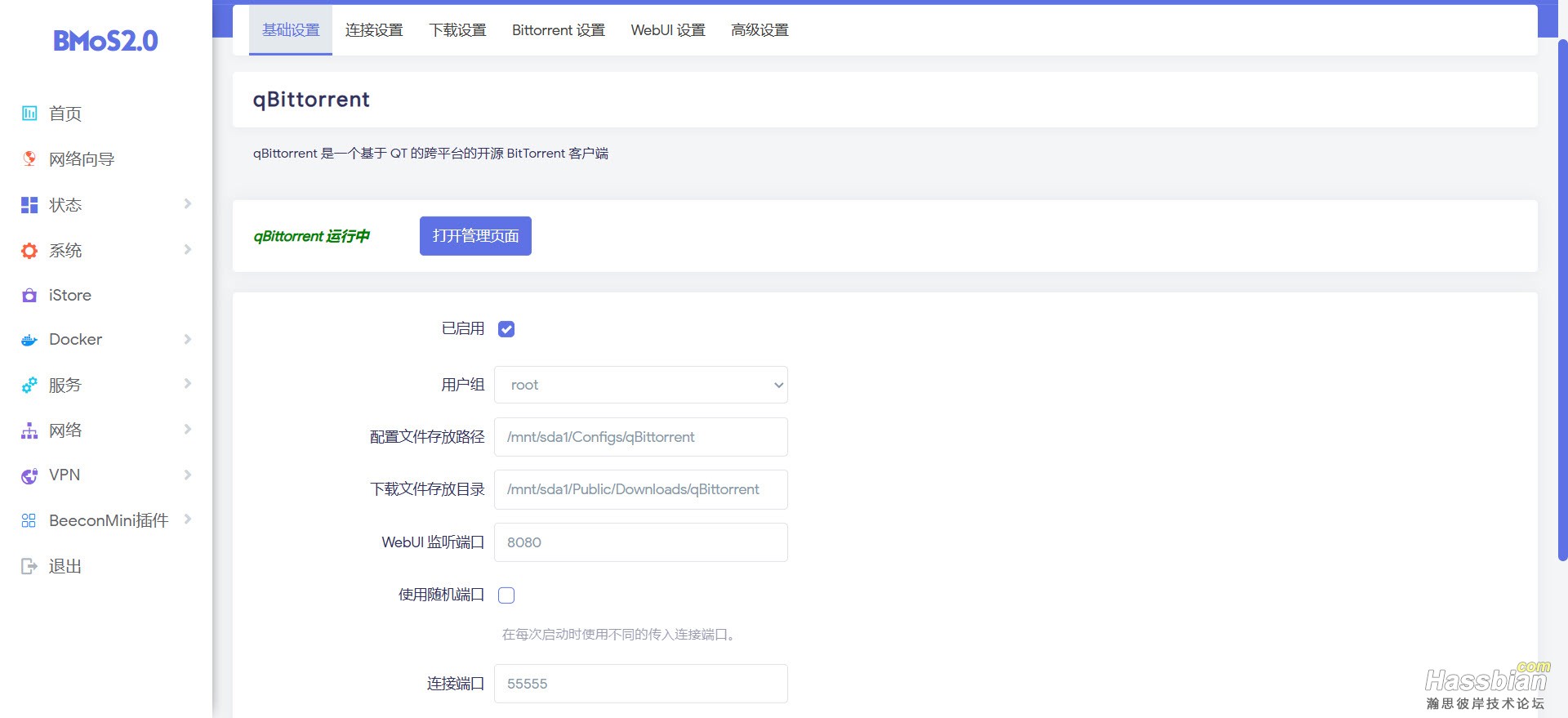Click the 用户组 label

click(x=463, y=385)
